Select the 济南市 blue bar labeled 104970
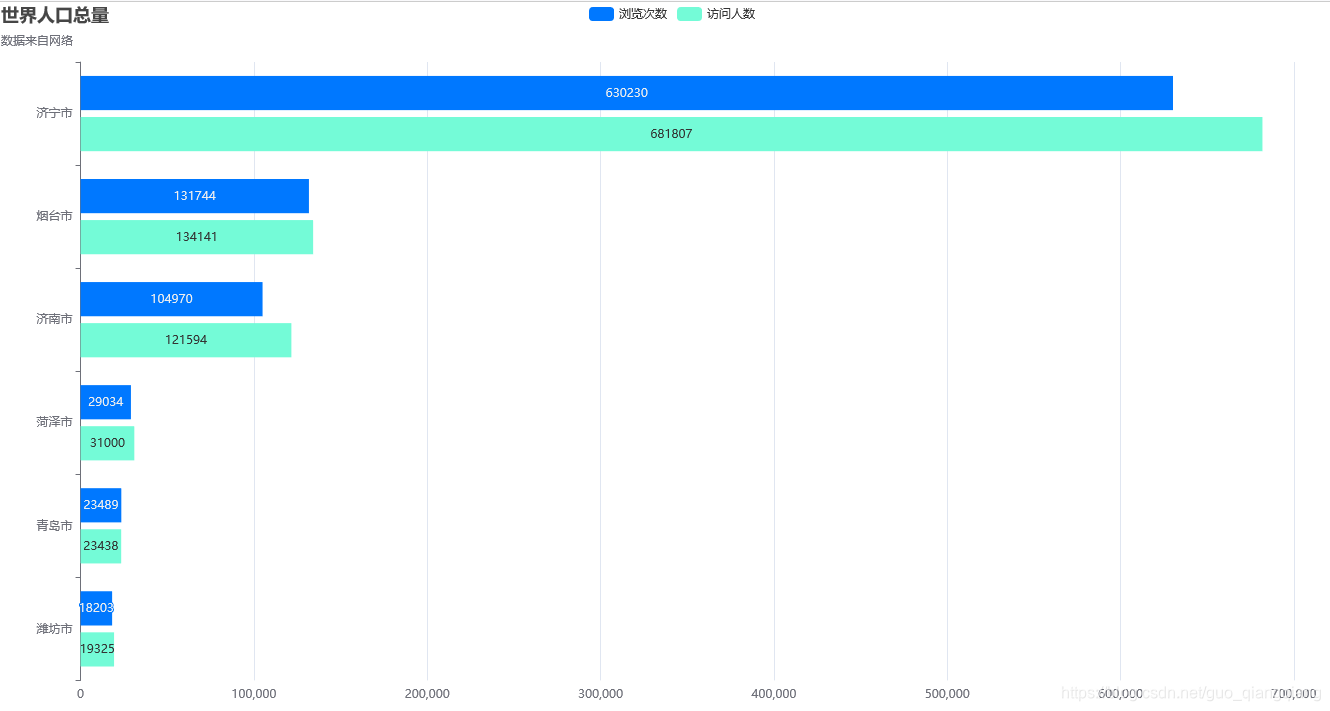This screenshot has width=1330, height=711. [171, 299]
